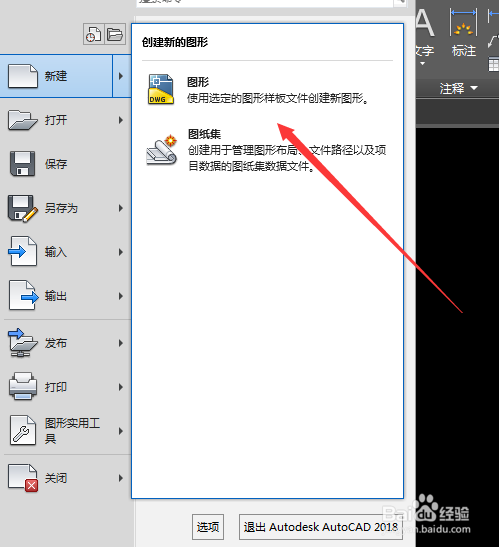Click the 图纸集 sheet set item title
This screenshot has width=499, height=547.
204,134
